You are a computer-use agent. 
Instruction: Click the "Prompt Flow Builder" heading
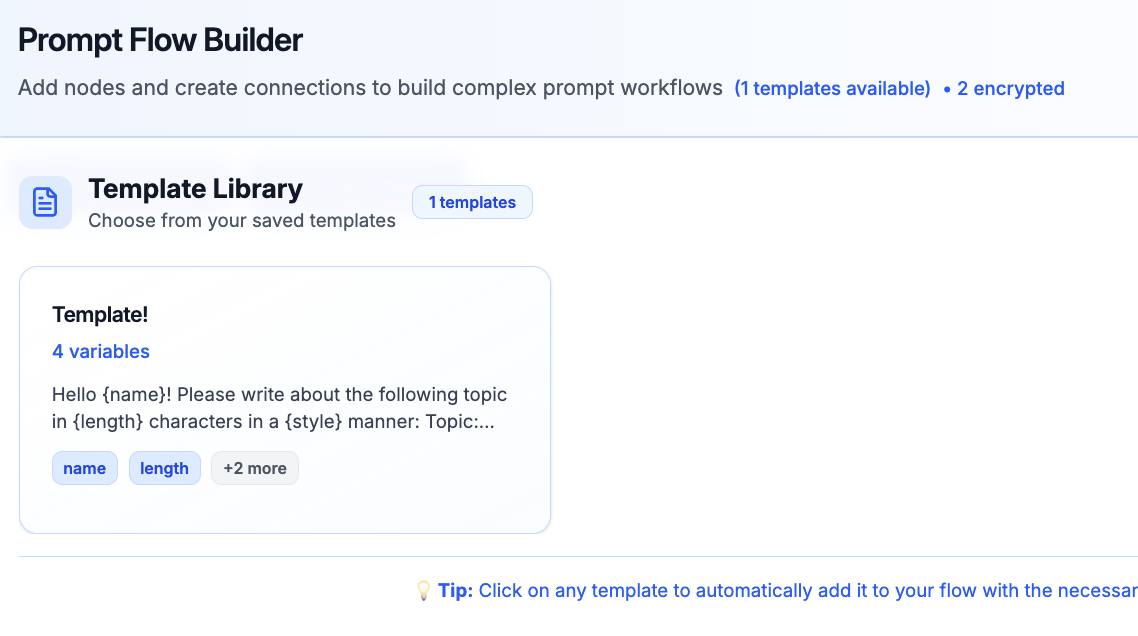[x=160, y=40]
